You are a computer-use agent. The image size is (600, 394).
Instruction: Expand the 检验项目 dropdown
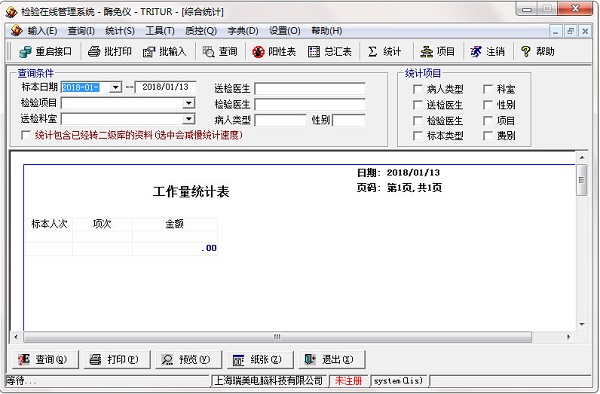click(x=188, y=103)
